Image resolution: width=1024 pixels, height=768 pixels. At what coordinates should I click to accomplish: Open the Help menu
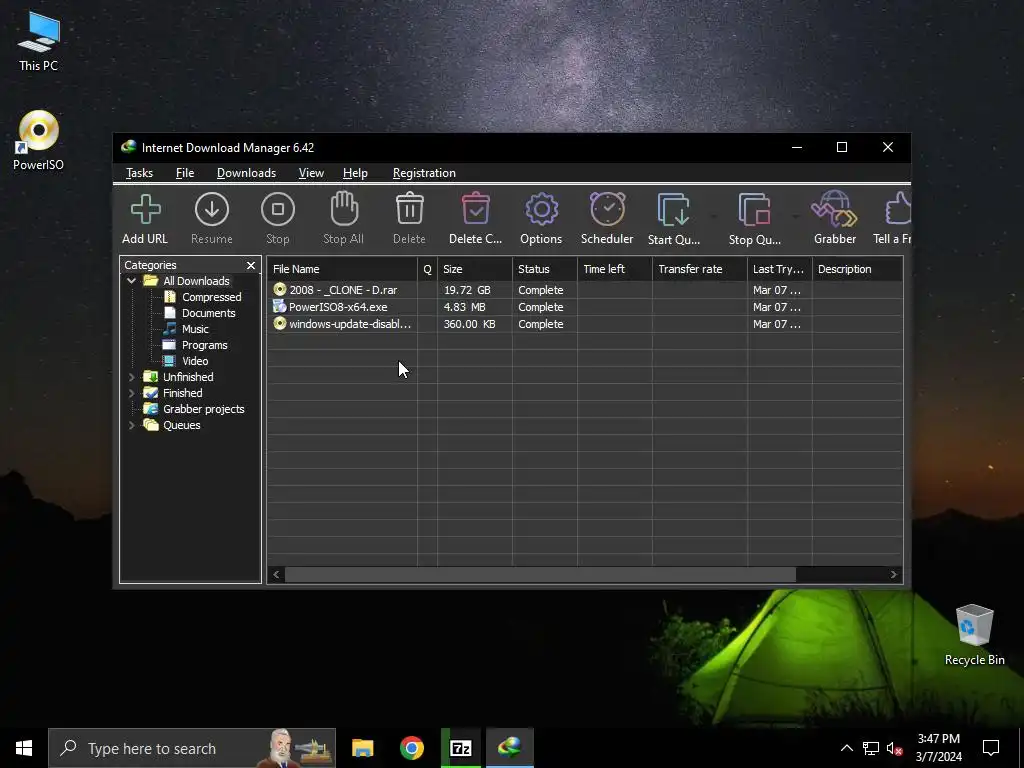(355, 173)
